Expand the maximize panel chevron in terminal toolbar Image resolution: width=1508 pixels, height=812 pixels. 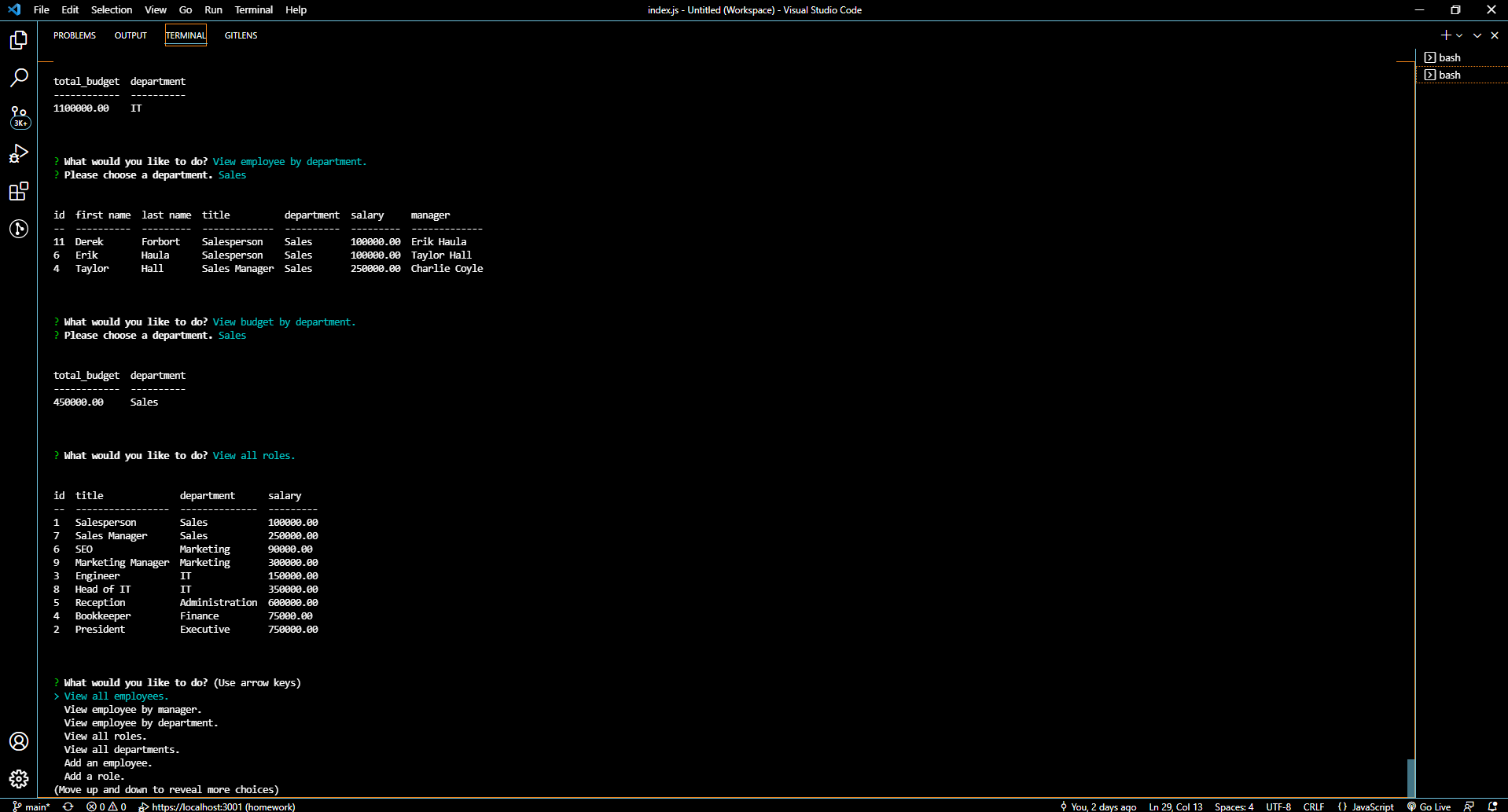tap(1476, 35)
